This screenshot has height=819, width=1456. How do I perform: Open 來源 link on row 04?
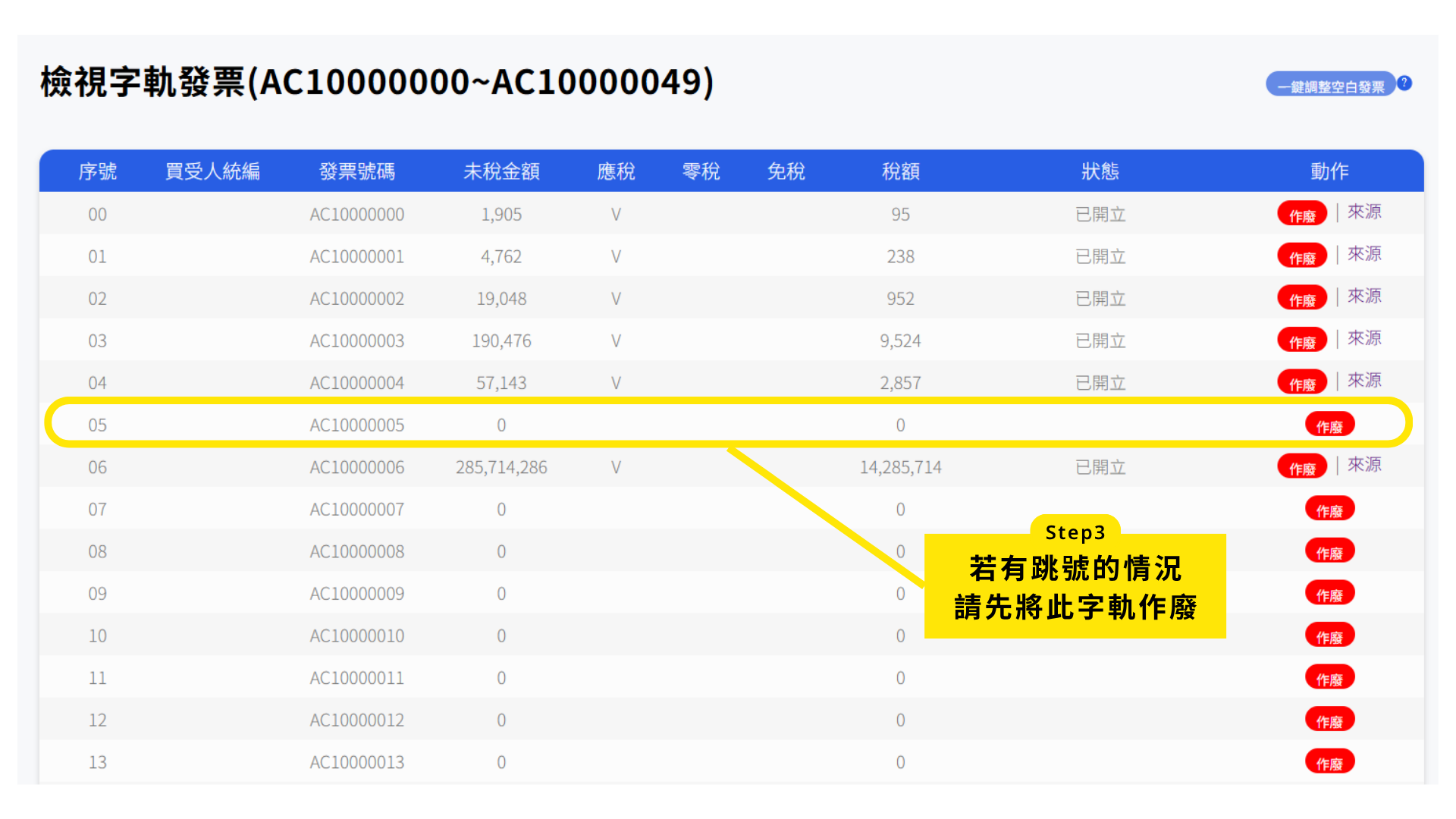tap(1363, 381)
